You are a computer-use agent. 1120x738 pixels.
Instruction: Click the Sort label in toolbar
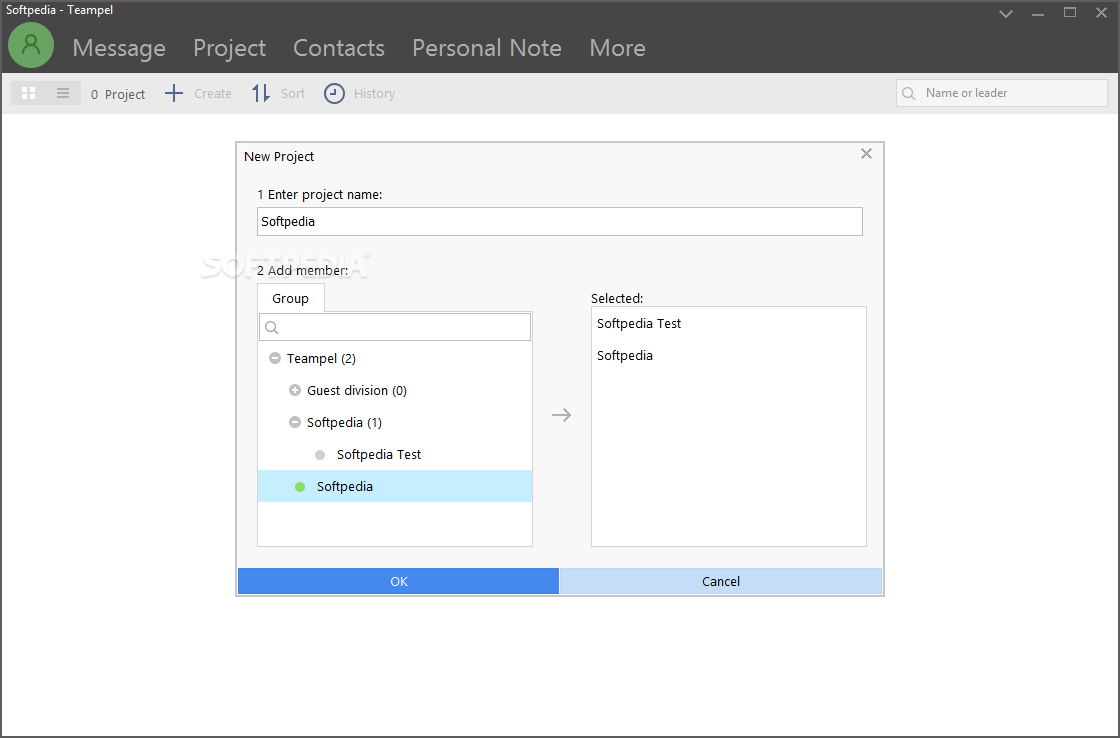click(x=293, y=94)
